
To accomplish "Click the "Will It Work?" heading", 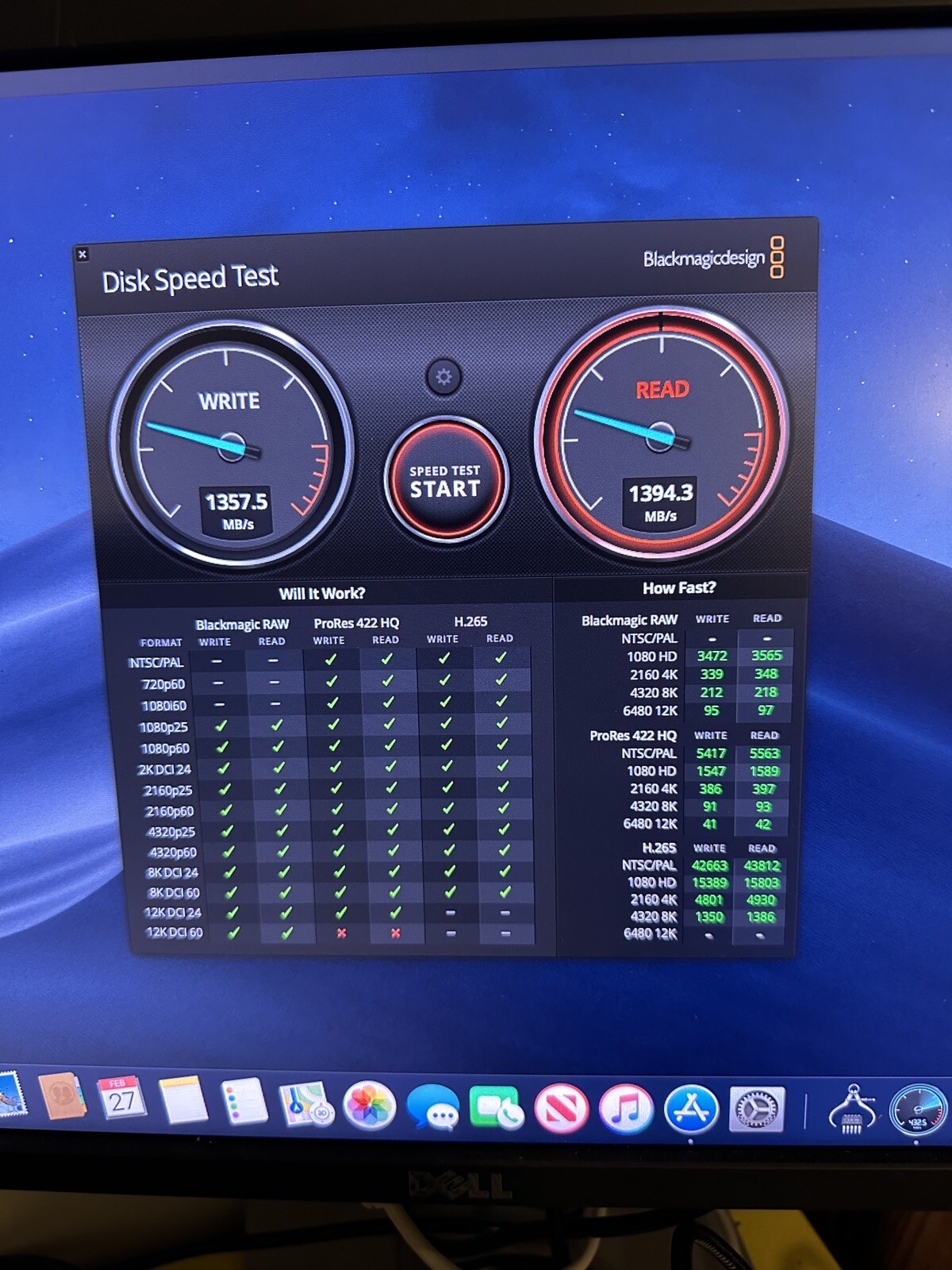I will coord(322,594).
